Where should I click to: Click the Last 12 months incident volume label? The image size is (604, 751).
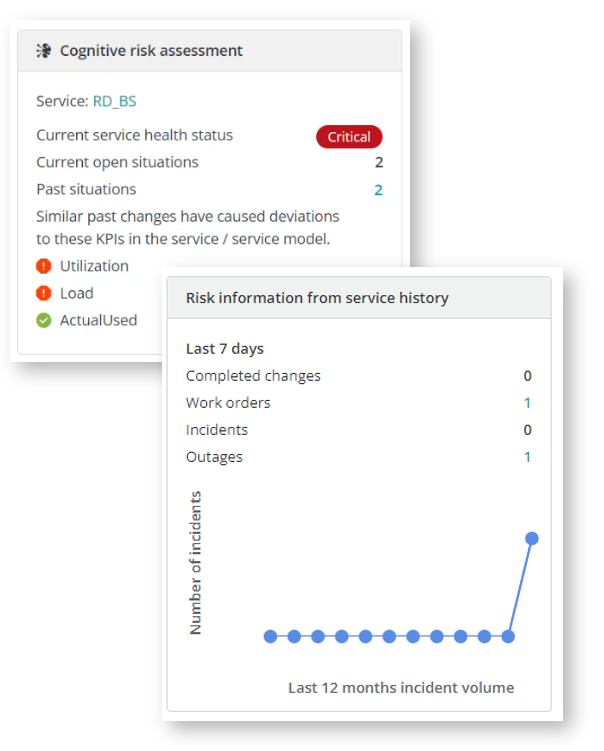[401, 687]
